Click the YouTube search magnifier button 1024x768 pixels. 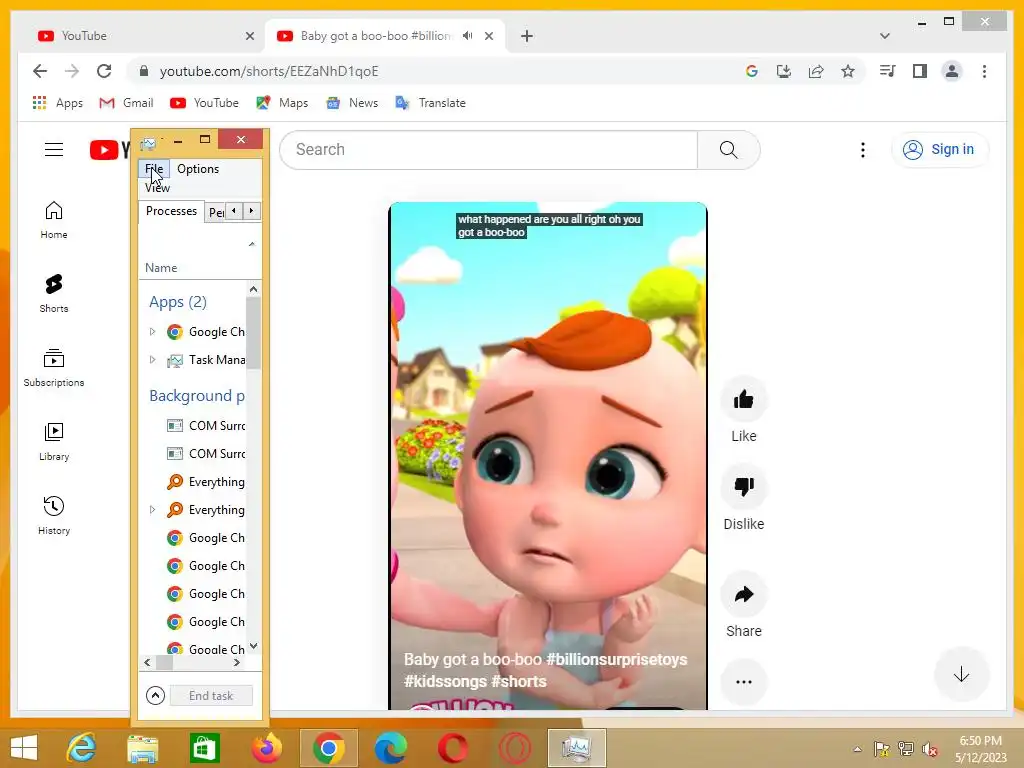coord(728,150)
